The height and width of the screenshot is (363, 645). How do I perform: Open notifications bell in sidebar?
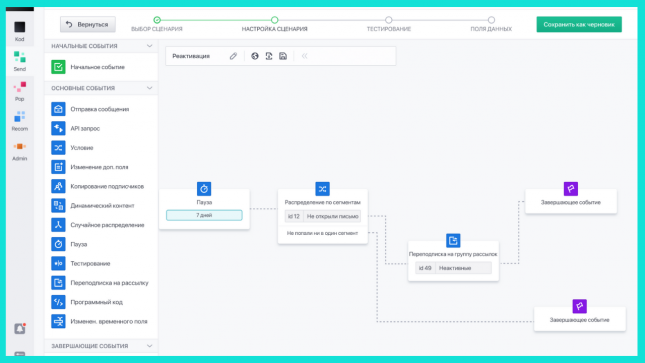point(20,328)
